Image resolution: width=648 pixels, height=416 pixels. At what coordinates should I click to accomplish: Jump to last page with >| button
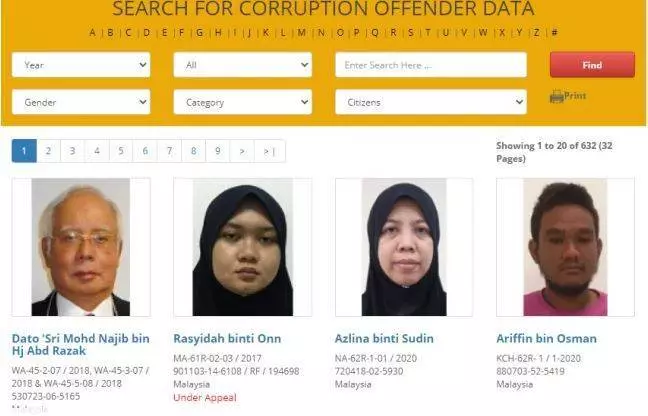[x=269, y=151]
